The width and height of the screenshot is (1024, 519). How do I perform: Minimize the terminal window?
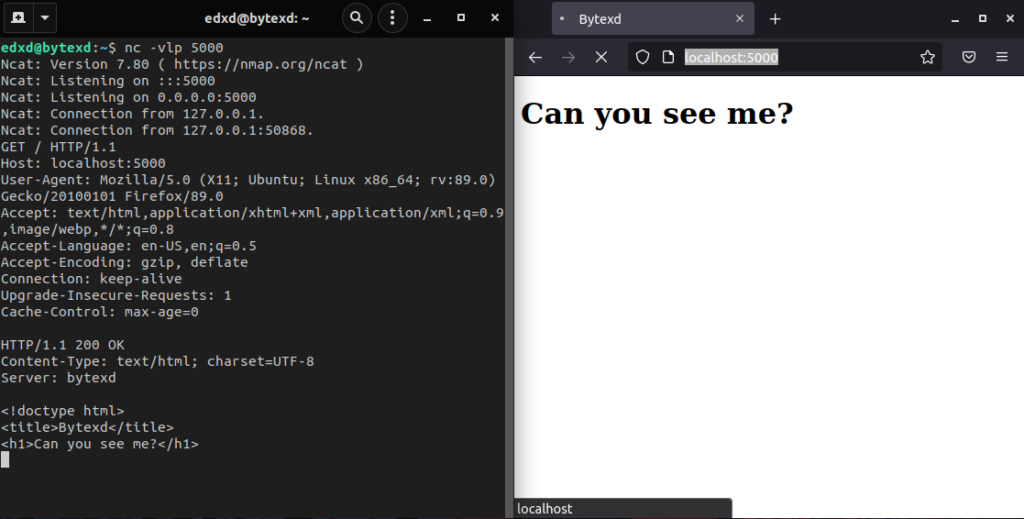pyautogui.click(x=427, y=18)
